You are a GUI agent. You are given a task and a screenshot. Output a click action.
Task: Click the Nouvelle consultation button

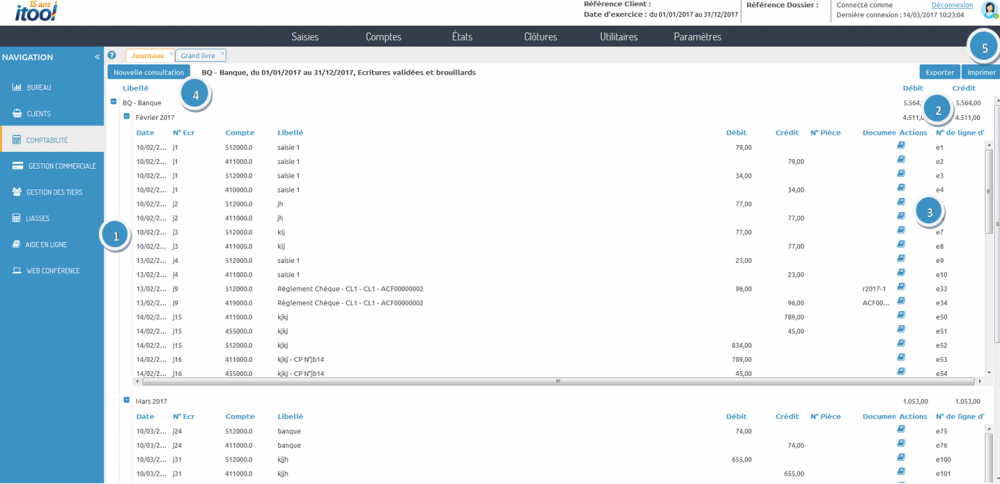pyautogui.click(x=149, y=73)
